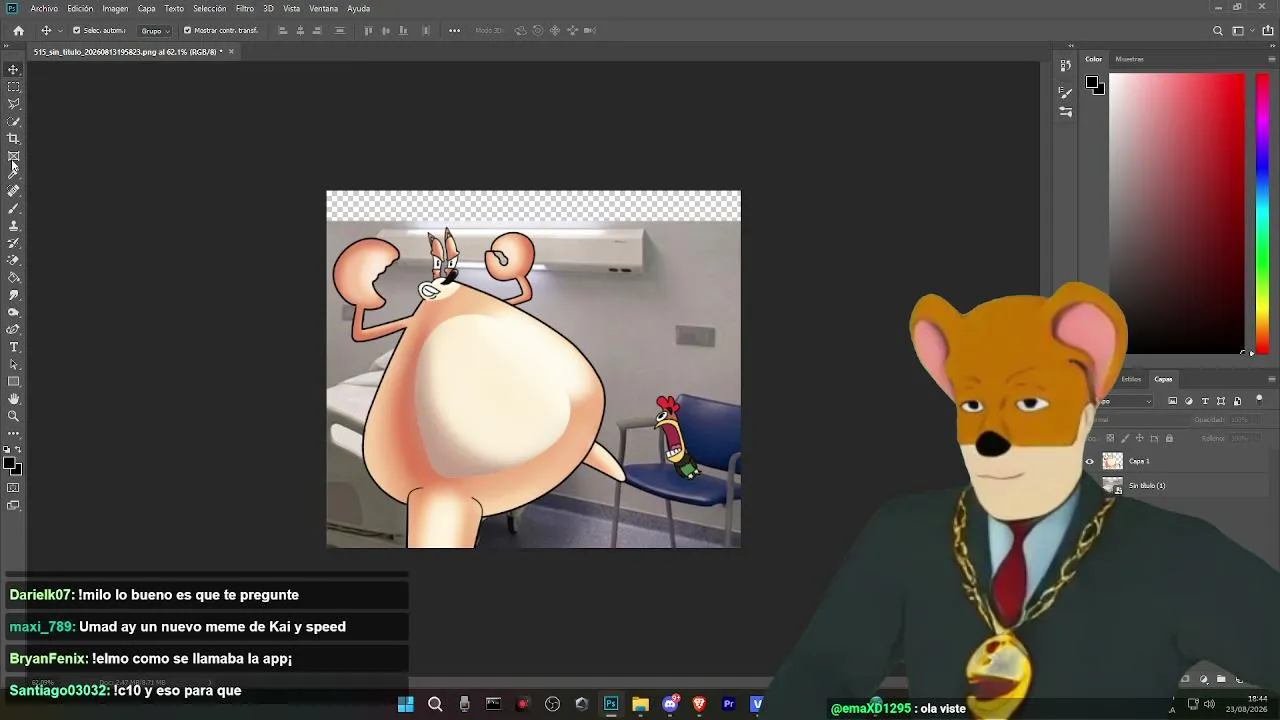The image size is (1280, 720).
Task: Open Discord from the taskbar
Action: point(670,704)
